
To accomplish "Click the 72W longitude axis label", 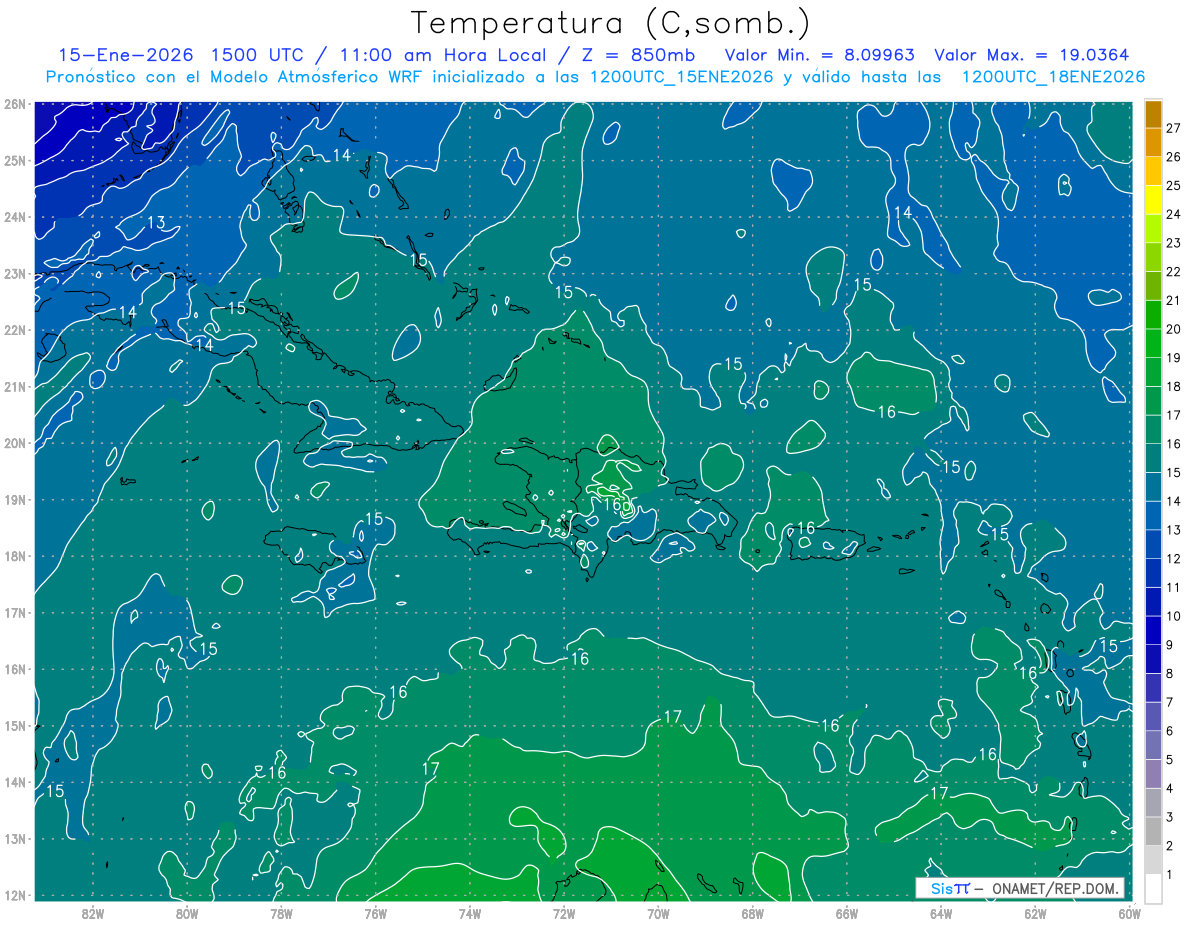I will 564,912.
